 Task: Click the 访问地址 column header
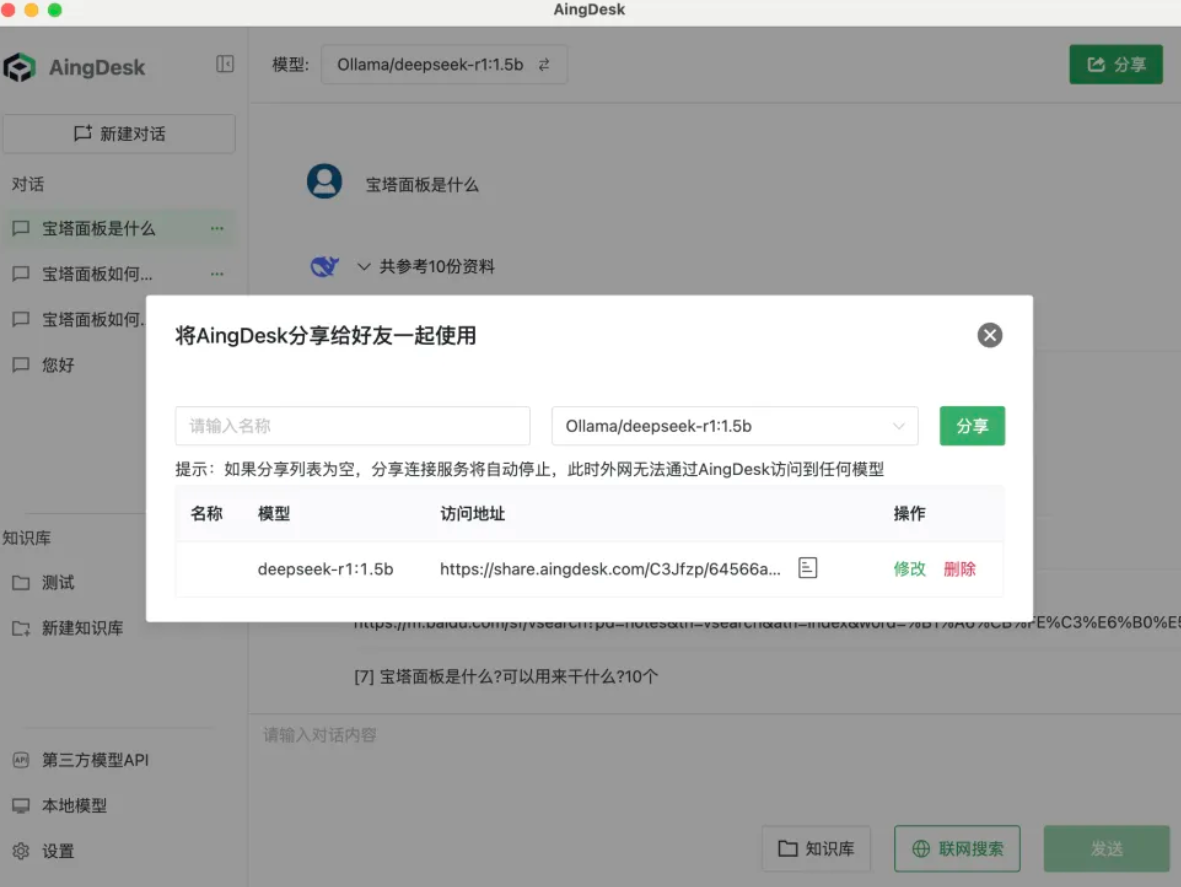472,514
